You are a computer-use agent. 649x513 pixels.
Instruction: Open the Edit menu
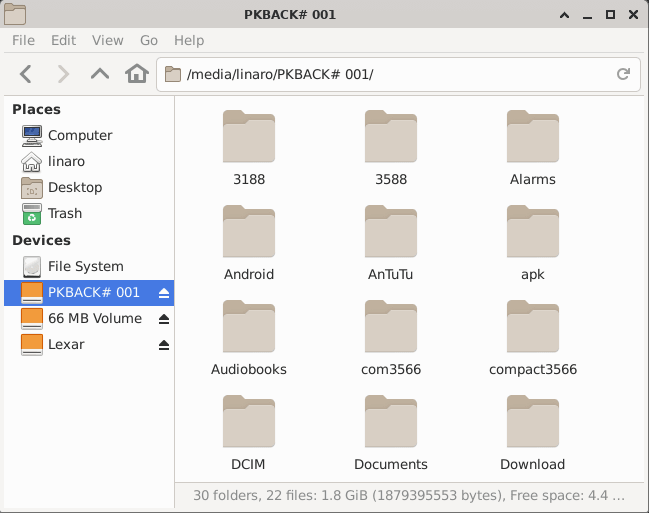63,40
